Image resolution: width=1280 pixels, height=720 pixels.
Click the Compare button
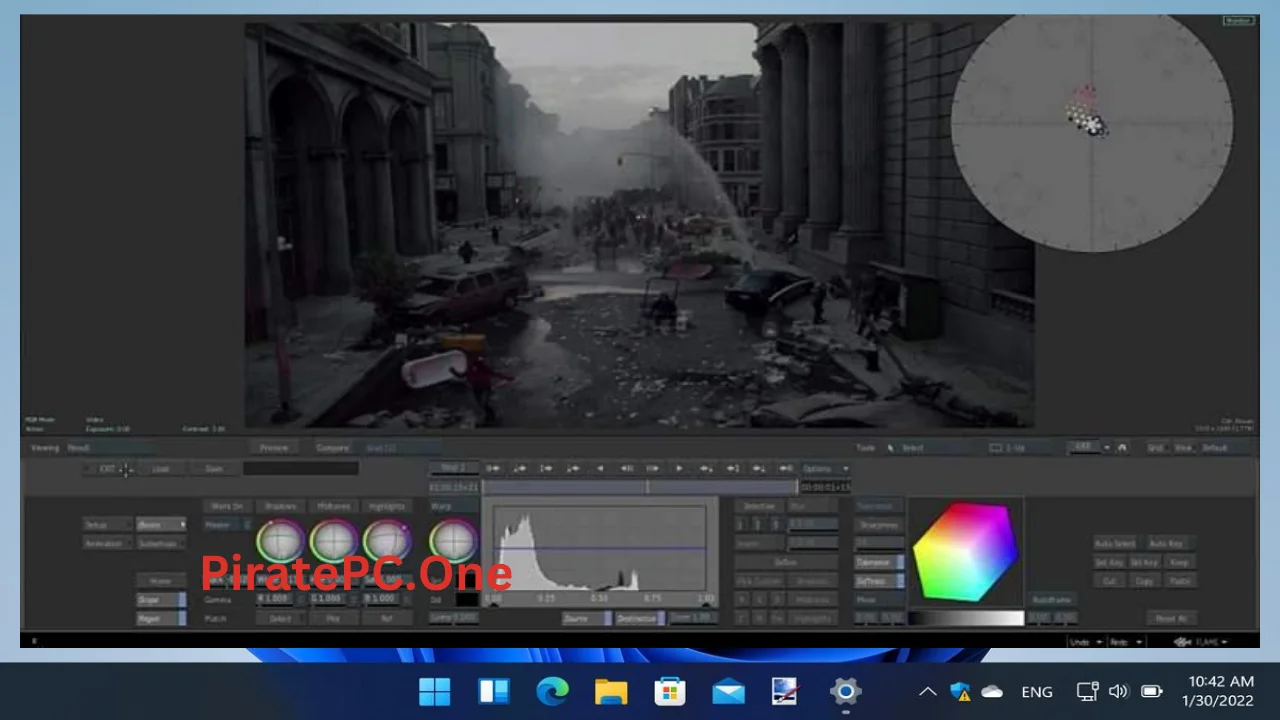[x=333, y=448]
